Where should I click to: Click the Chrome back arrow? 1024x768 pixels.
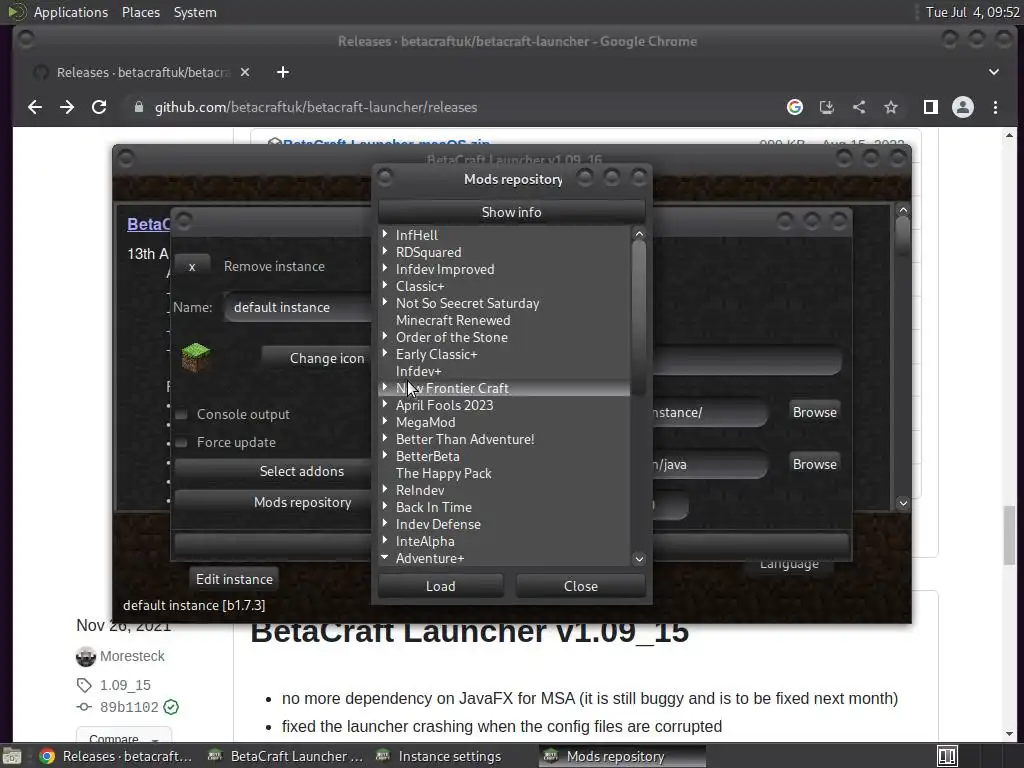coord(35,107)
